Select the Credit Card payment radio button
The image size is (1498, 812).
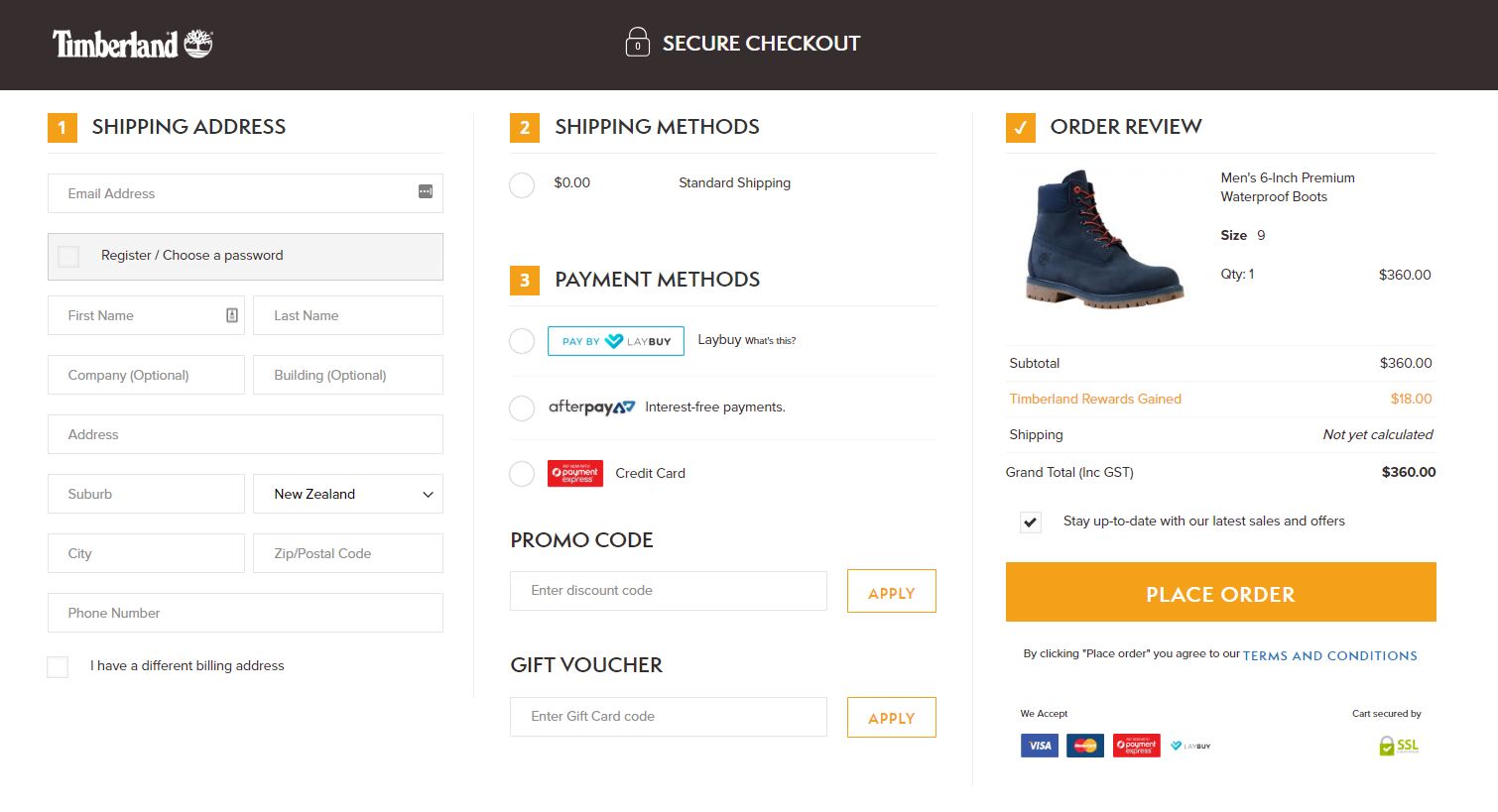point(522,474)
